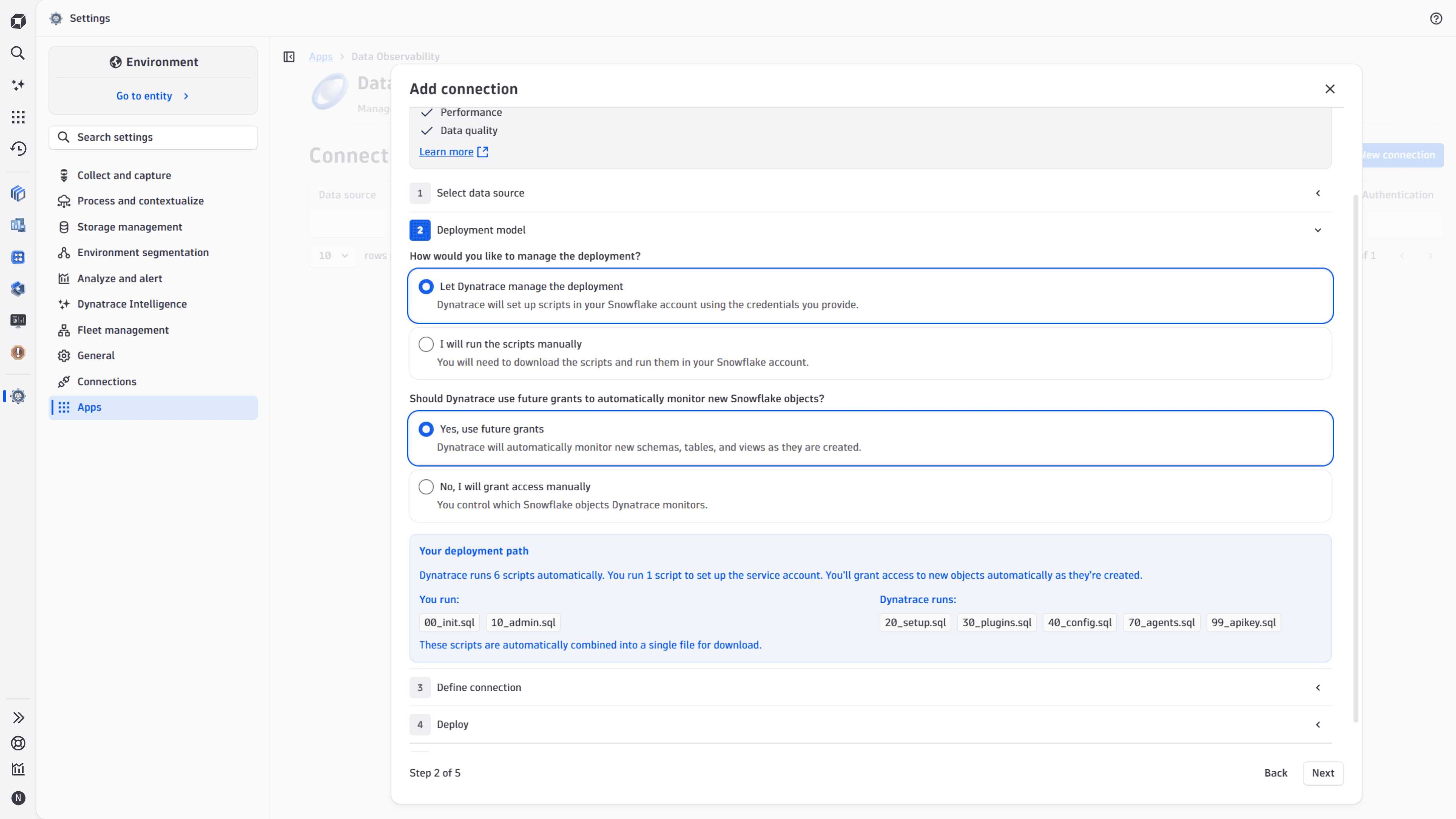Click the dialog vertical scrollbar
Image resolution: width=1456 pixels, height=819 pixels.
(1356, 458)
